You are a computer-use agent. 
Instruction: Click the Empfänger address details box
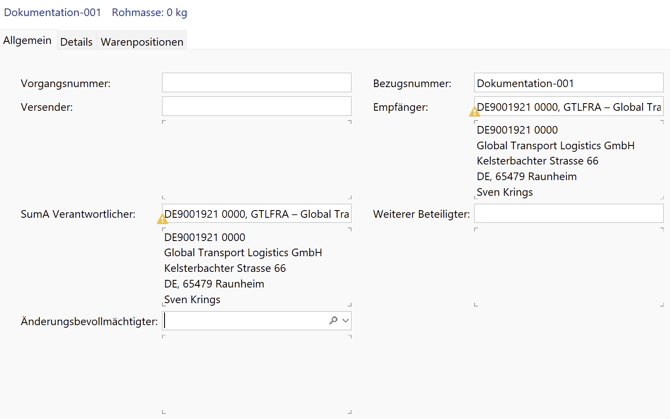568,160
